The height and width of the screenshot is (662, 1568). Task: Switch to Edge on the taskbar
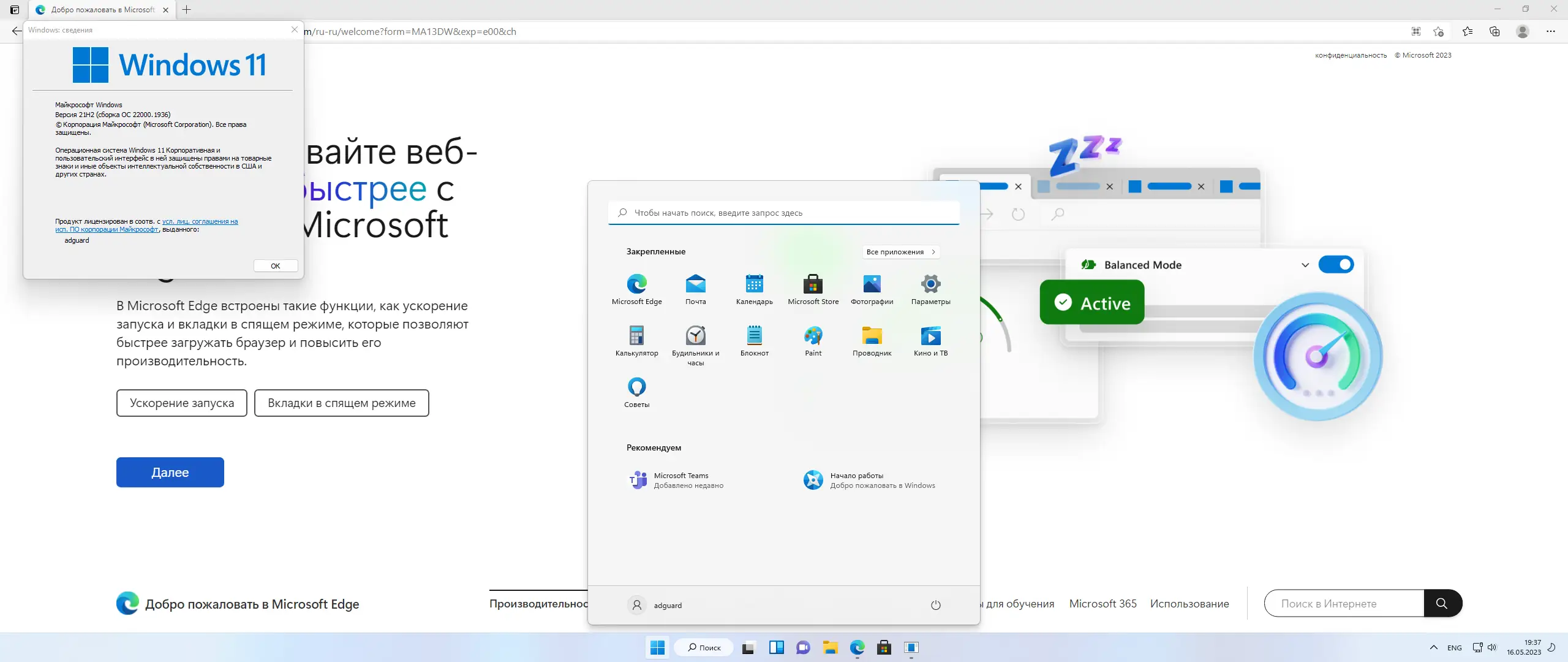coord(857,647)
